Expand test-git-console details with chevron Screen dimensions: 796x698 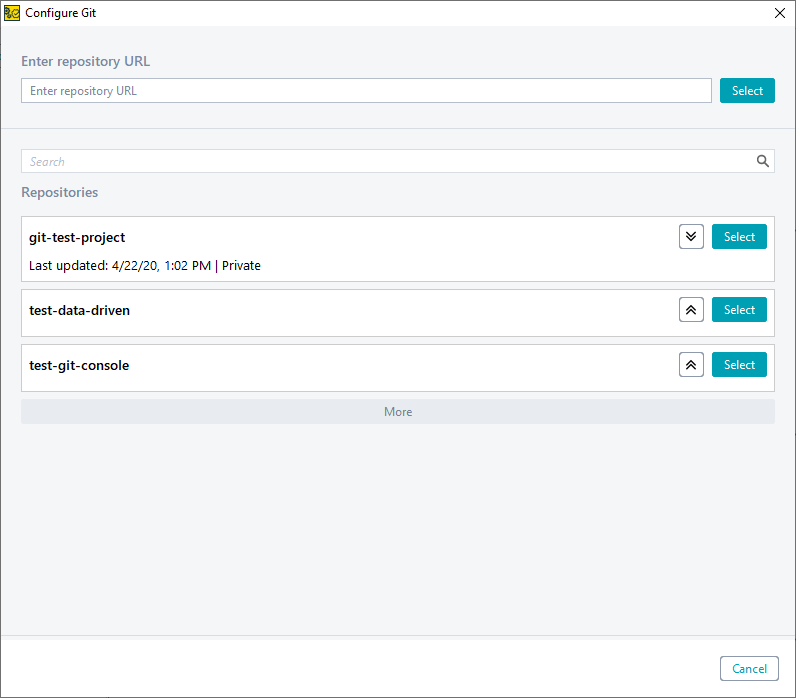pos(691,364)
